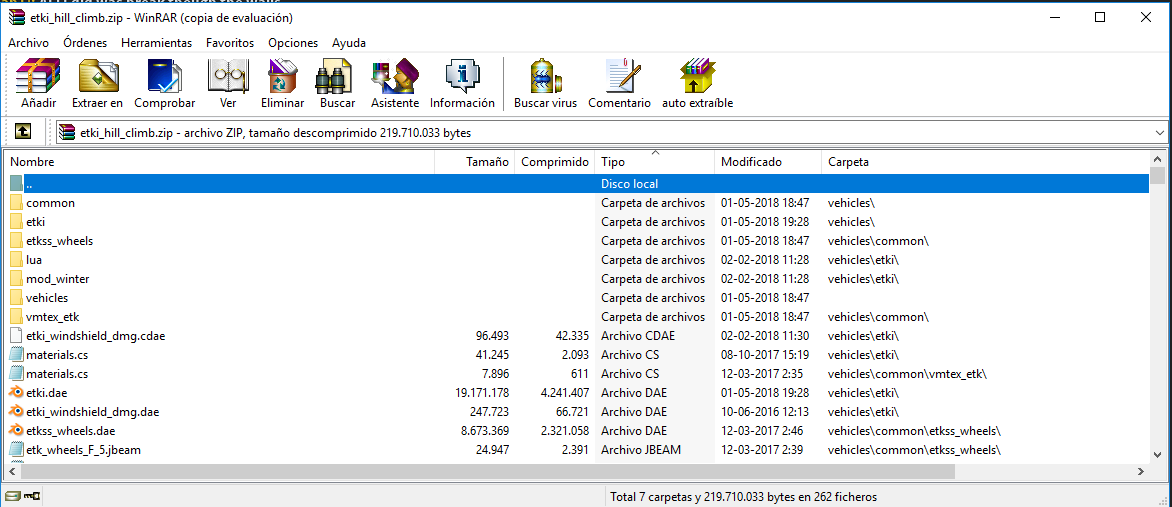This screenshot has height=507, width=1172.
Task: Click the etki.dae Blender file icon
Action: point(17,393)
